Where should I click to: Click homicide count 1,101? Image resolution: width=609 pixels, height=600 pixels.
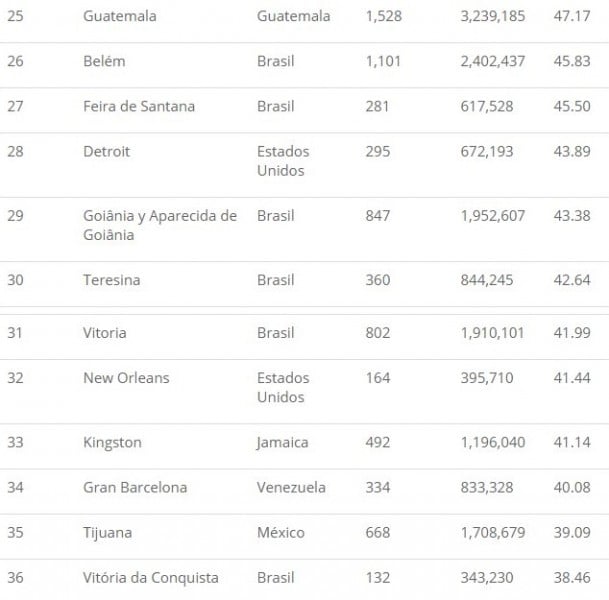(x=383, y=62)
